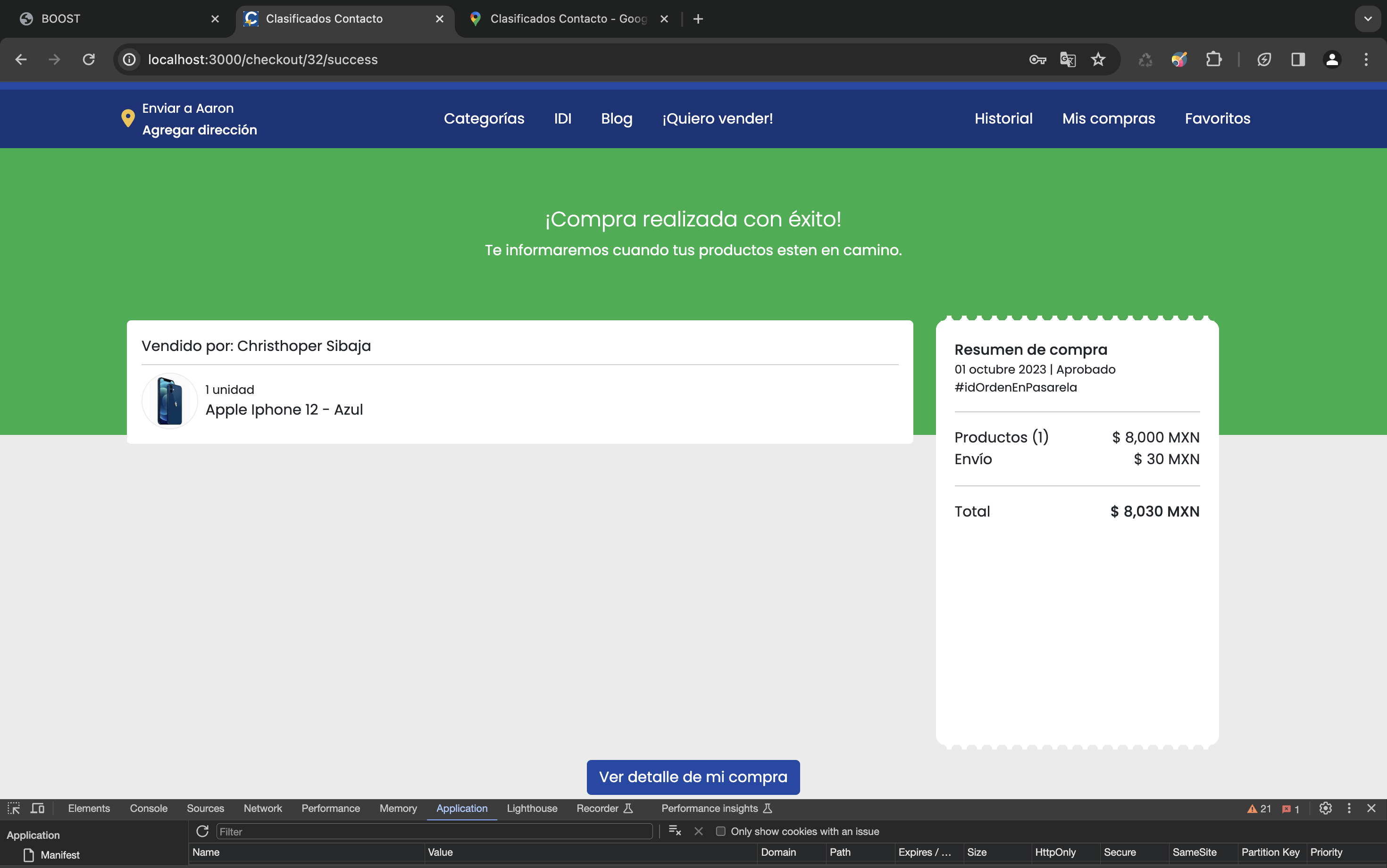Click the page reload icon
The width and height of the screenshot is (1387, 868).
[x=88, y=59]
